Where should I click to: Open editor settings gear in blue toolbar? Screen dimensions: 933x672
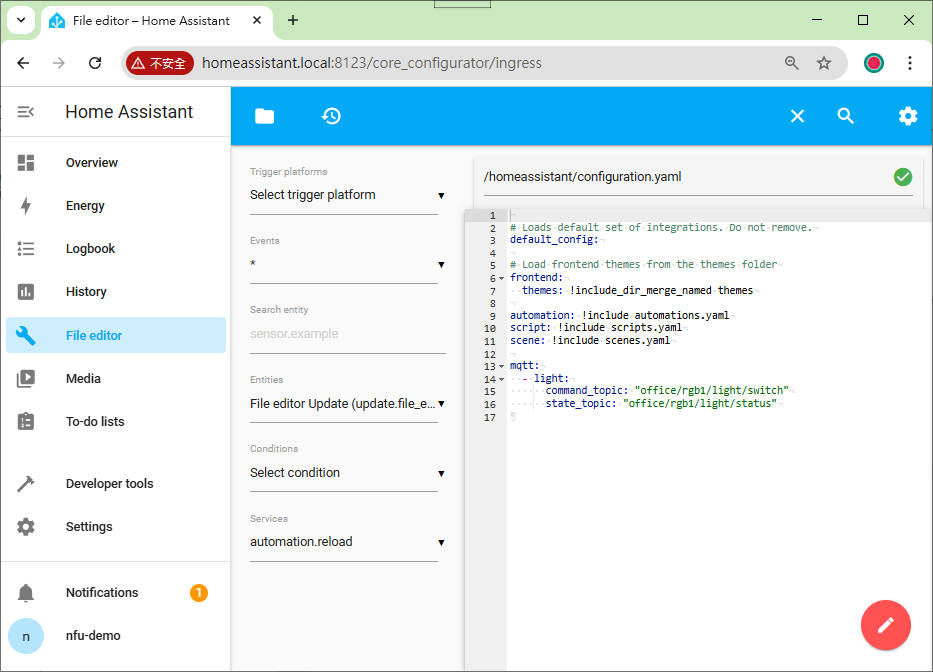(x=907, y=116)
